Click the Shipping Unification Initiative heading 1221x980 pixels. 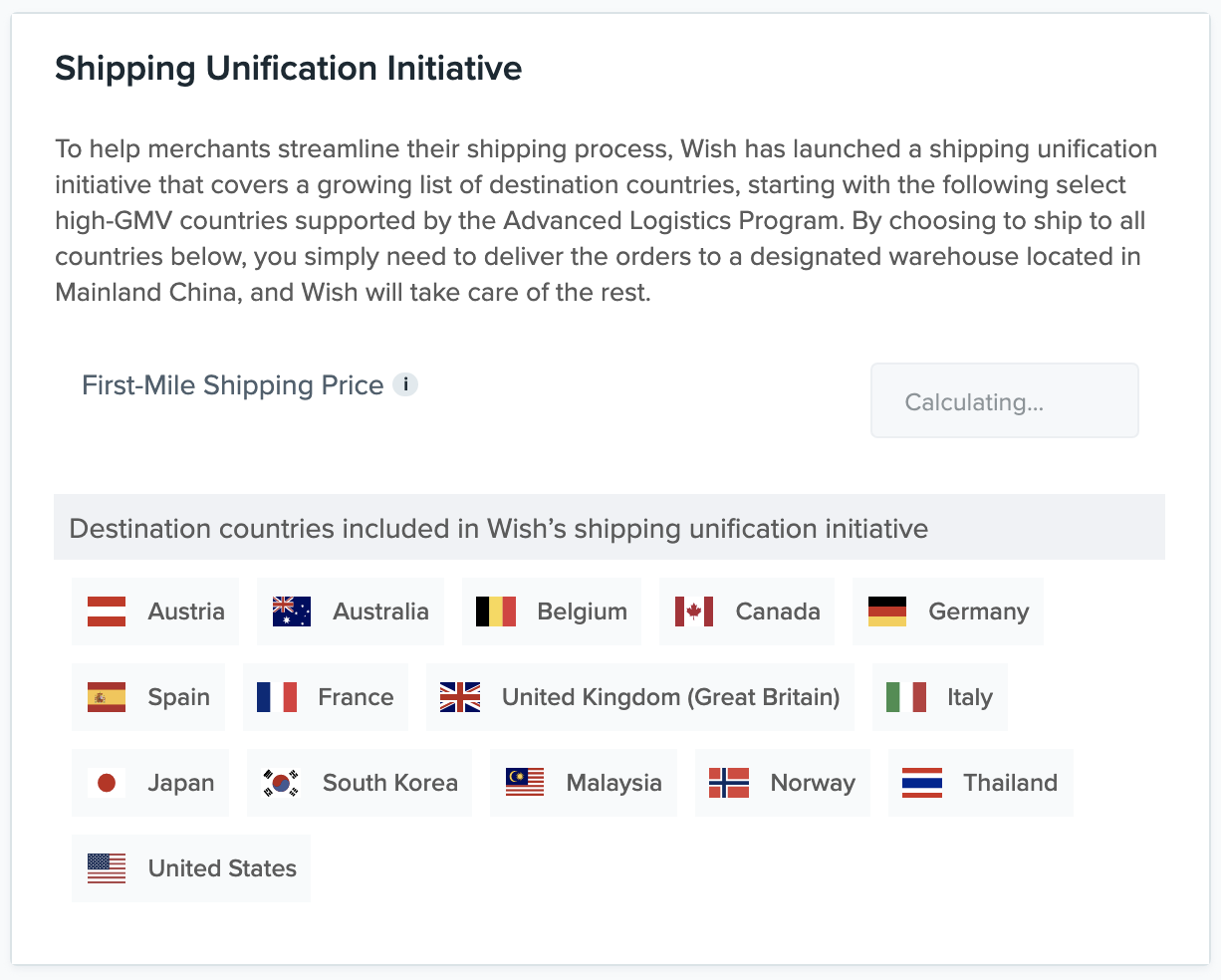(289, 69)
